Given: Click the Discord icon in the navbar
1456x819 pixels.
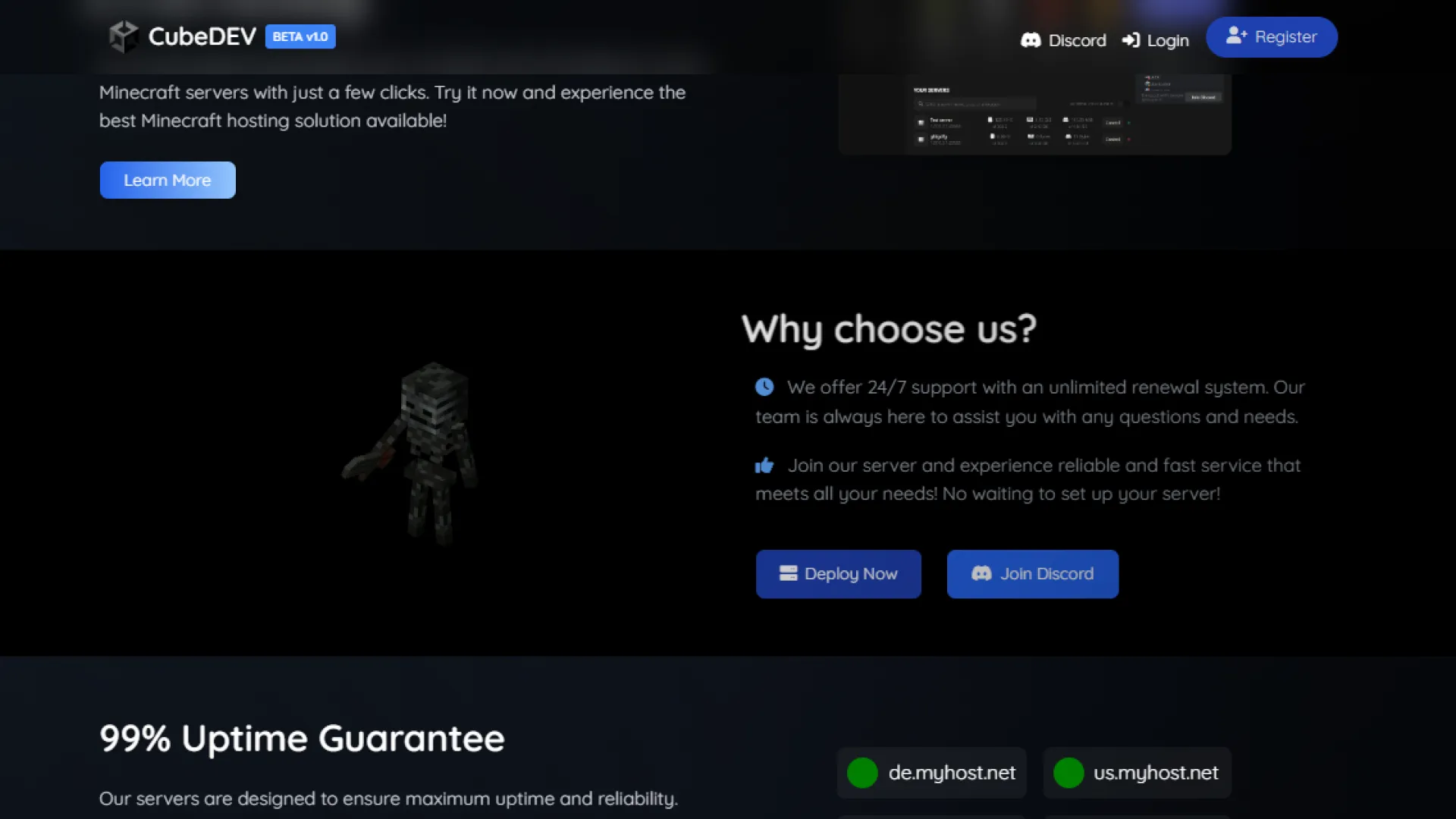Looking at the screenshot, I should click(x=1031, y=40).
